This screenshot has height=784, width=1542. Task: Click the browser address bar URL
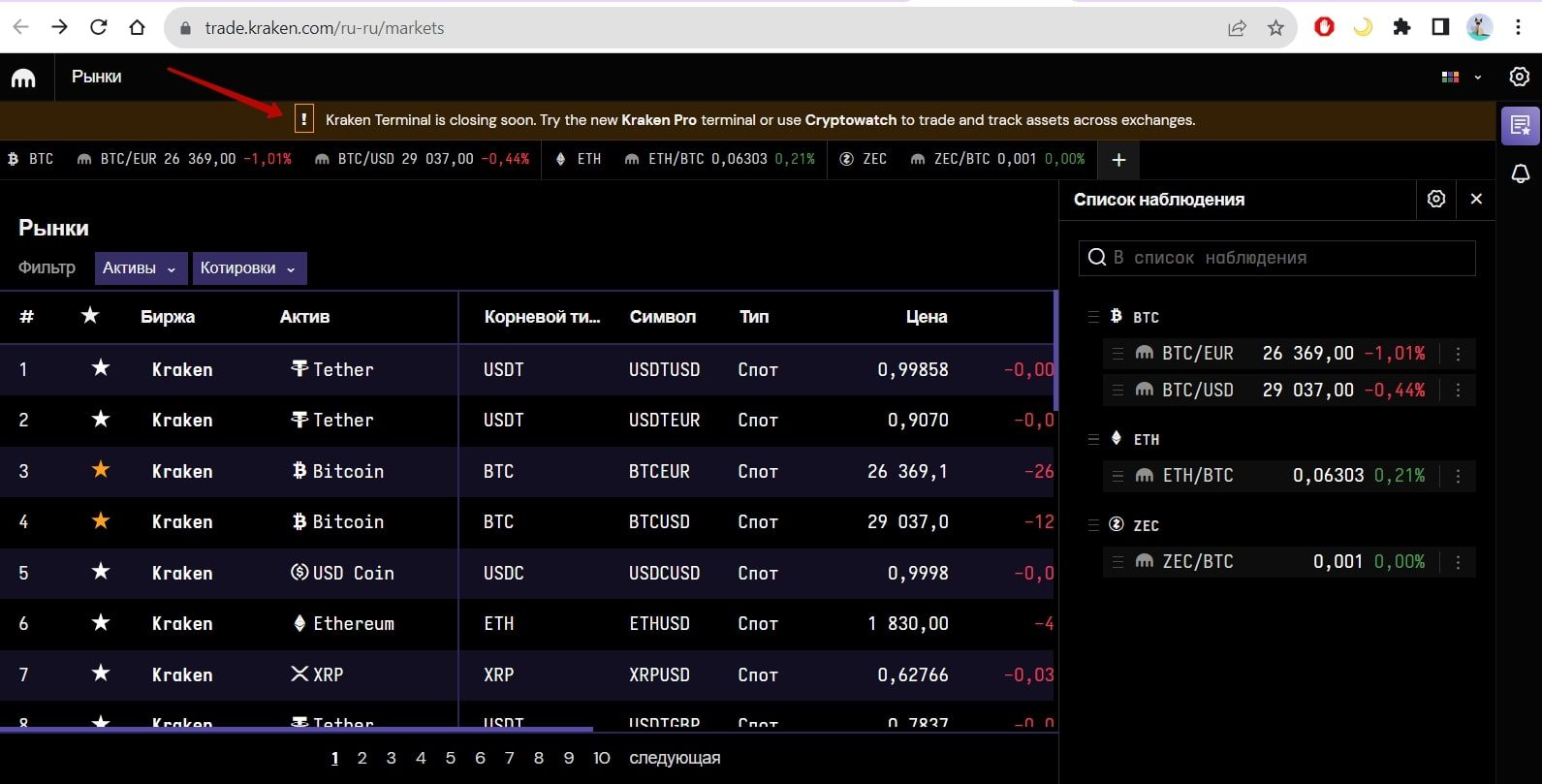point(325,28)
